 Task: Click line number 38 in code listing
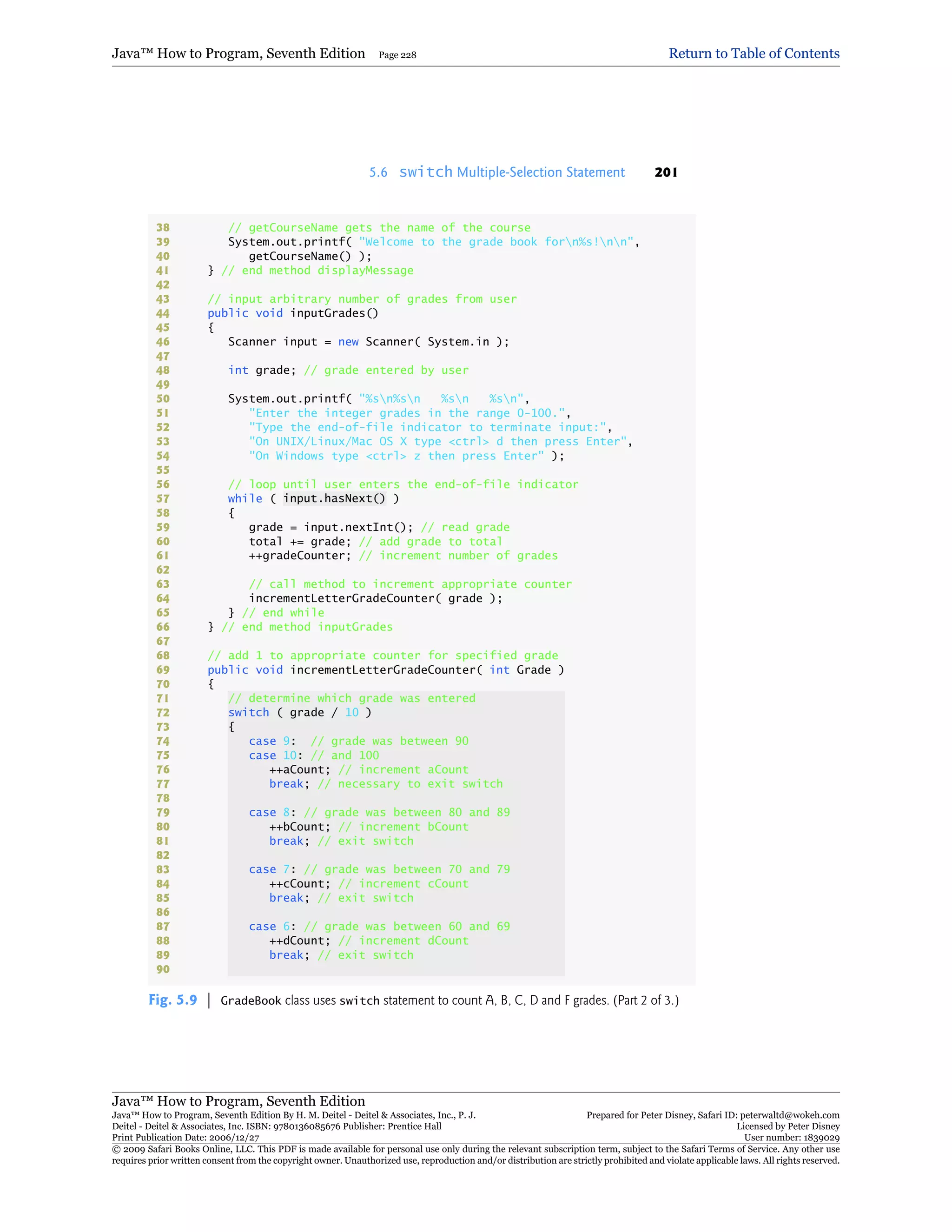pos(163,227)
